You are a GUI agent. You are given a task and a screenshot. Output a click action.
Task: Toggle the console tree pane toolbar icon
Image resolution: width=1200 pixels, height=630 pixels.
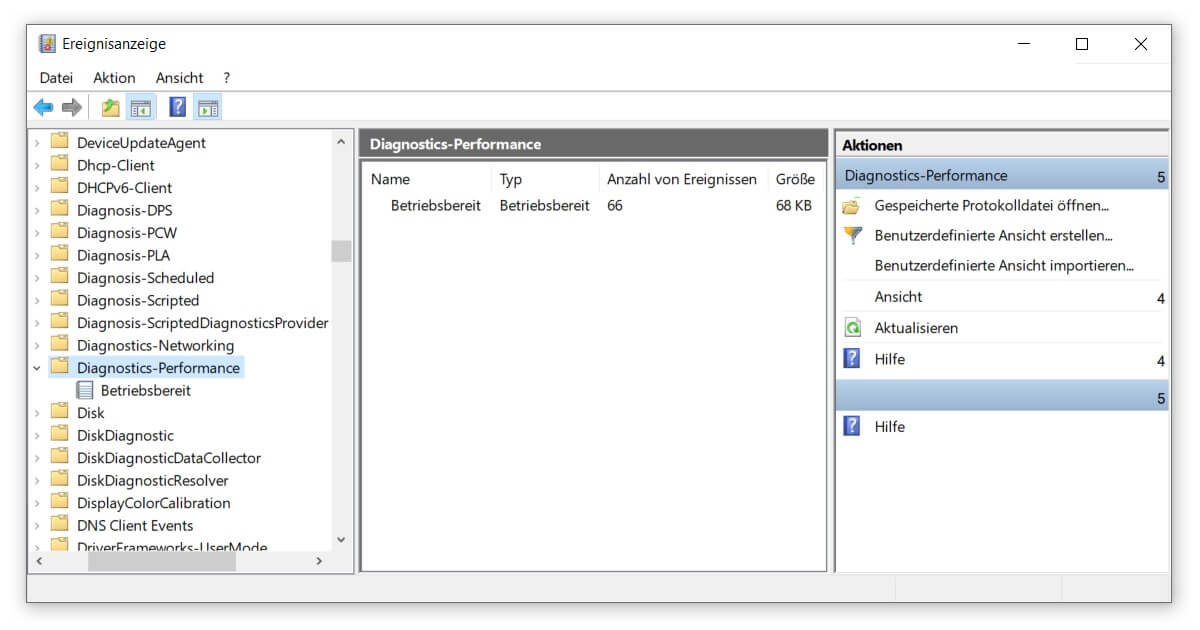141,107
